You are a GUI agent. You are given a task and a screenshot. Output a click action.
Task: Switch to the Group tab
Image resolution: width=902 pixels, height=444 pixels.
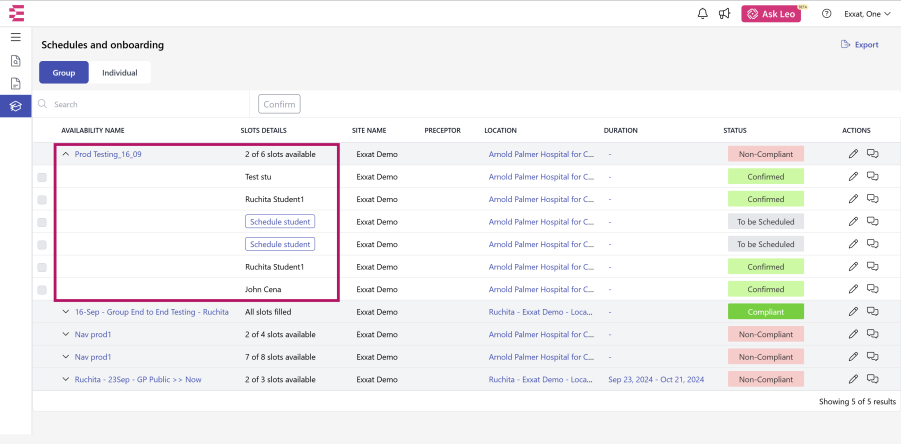pyautogui.click(x=64, y=72)
